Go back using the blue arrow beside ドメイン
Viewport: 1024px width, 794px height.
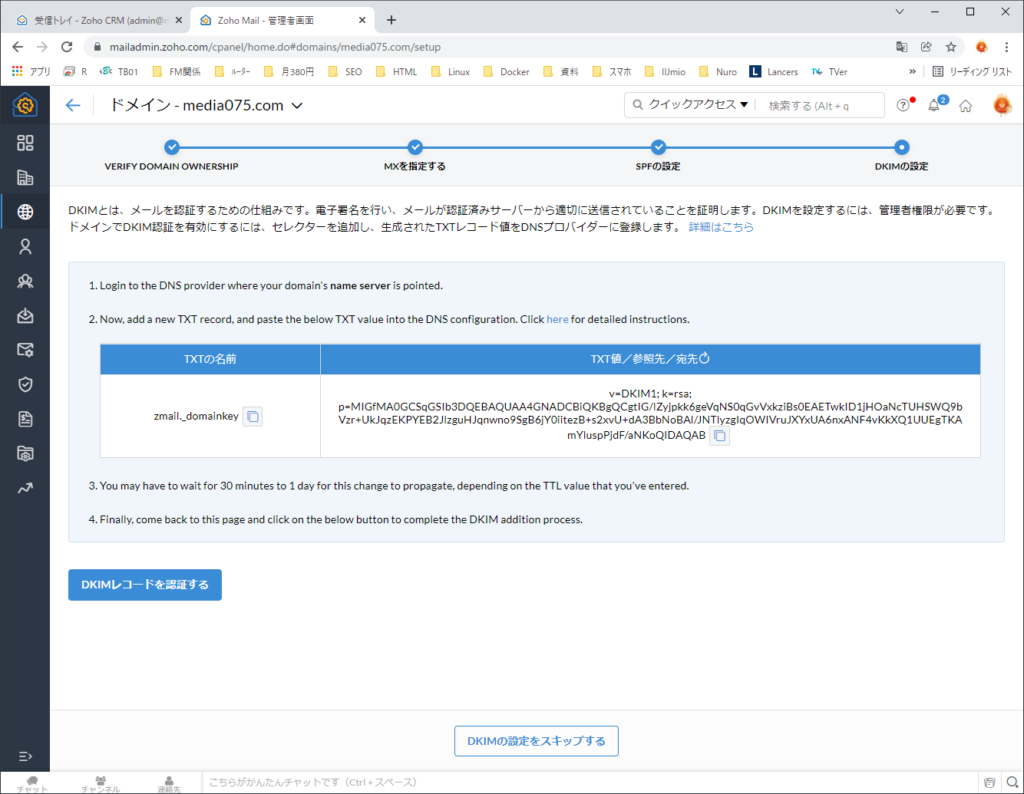(72, 105)
